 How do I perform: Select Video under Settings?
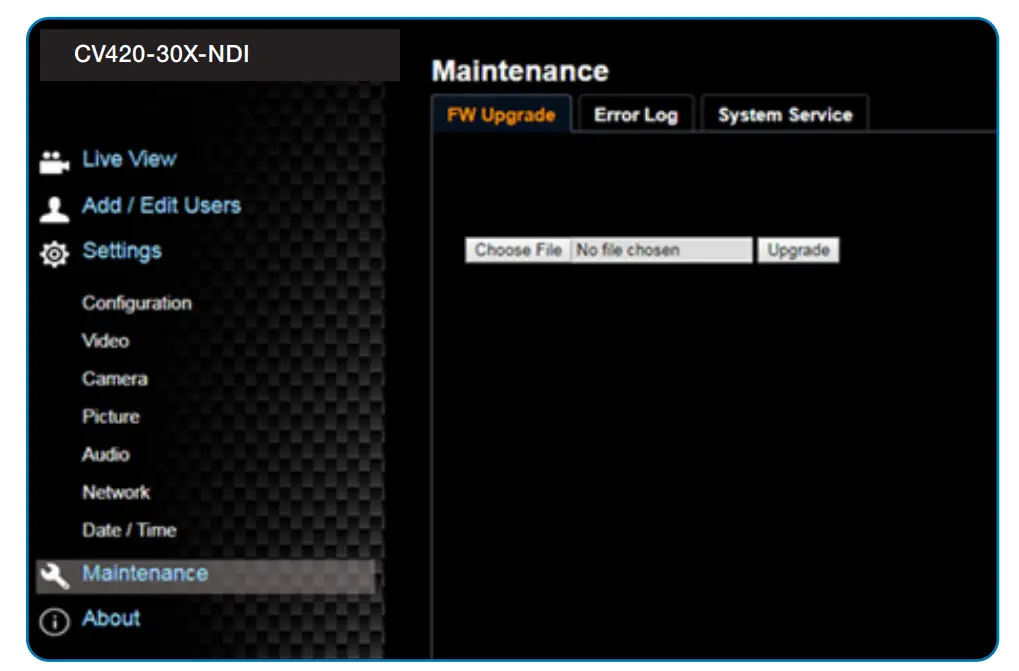[x=106, y=341]
